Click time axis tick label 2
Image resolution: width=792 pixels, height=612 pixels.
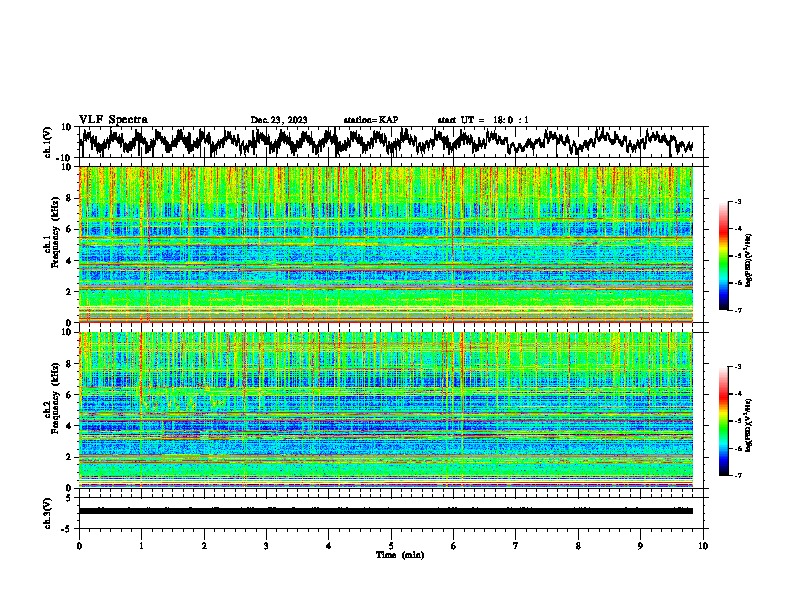tap(204, 546)
